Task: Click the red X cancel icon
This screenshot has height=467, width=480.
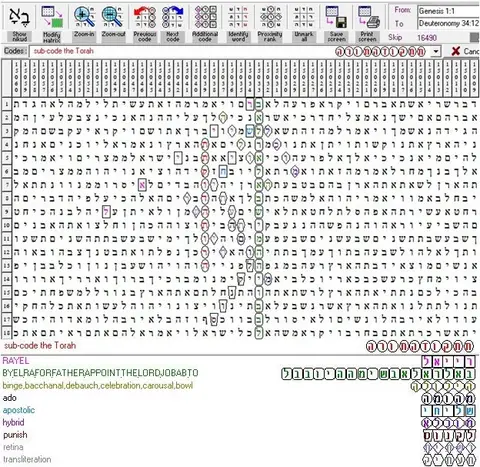Action: 456,51
